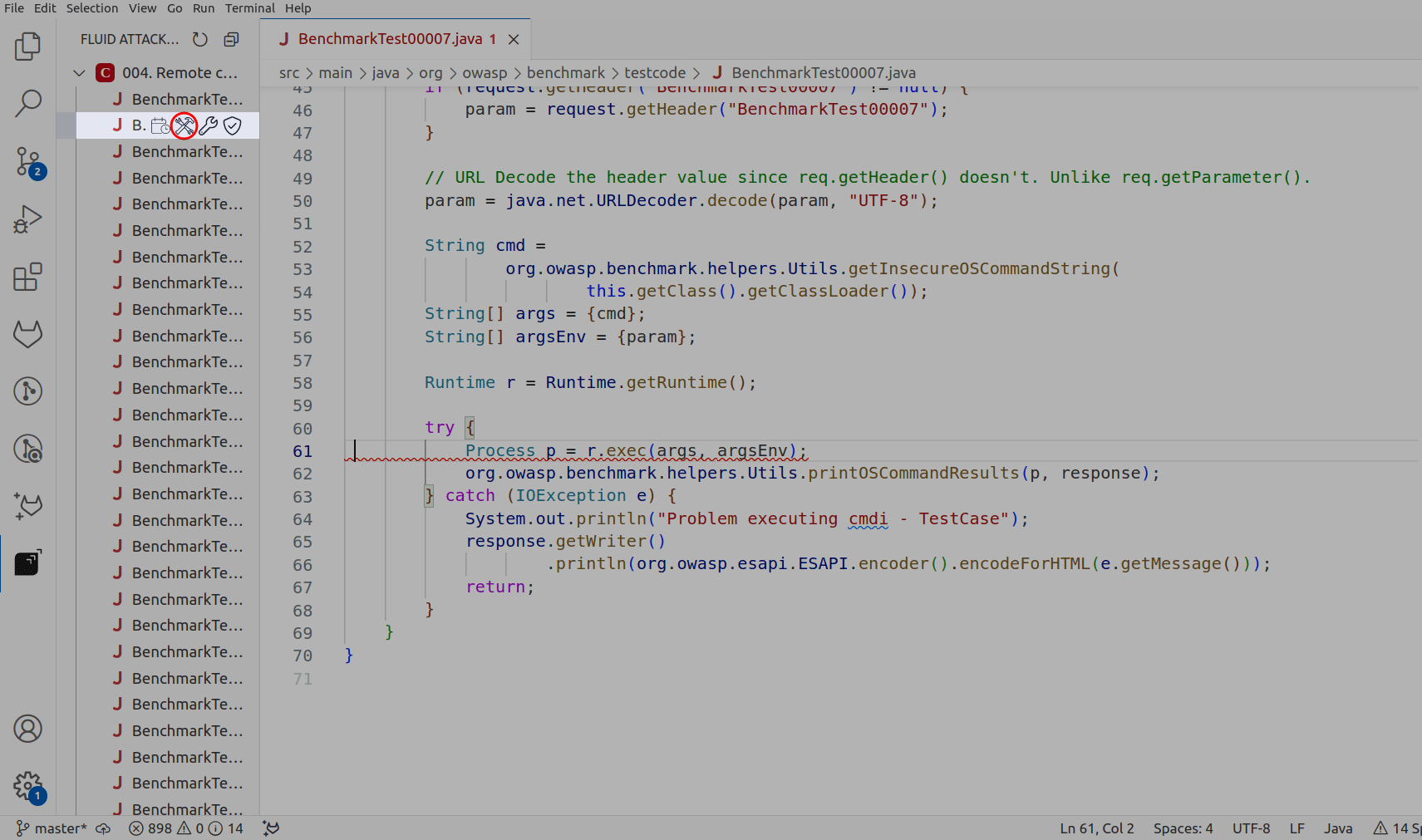Click printOSCommandResults on line 62
Viewport: 1422px width, 840px height.
coord(913,473)
